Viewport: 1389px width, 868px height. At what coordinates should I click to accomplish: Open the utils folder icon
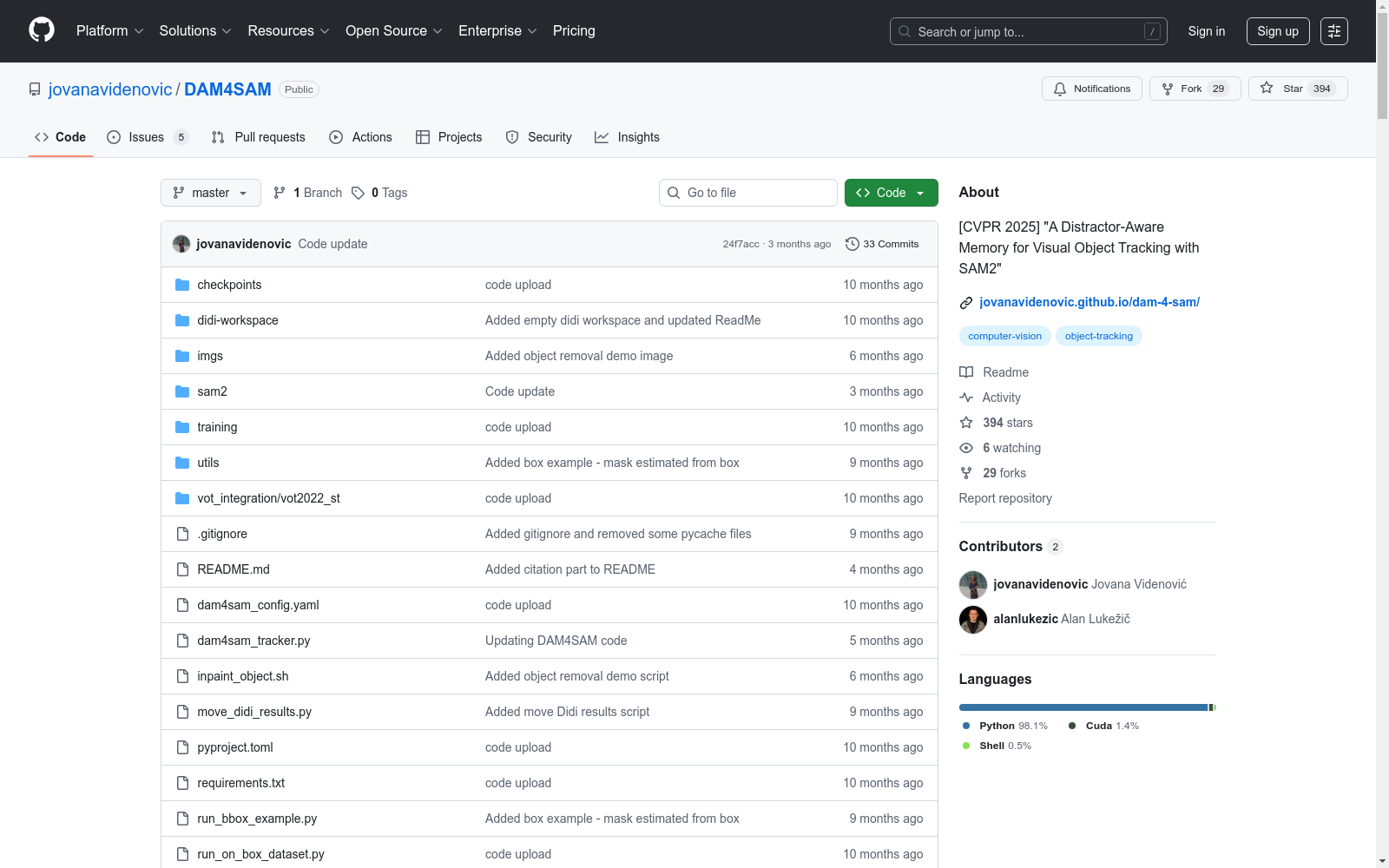[182, 463]
